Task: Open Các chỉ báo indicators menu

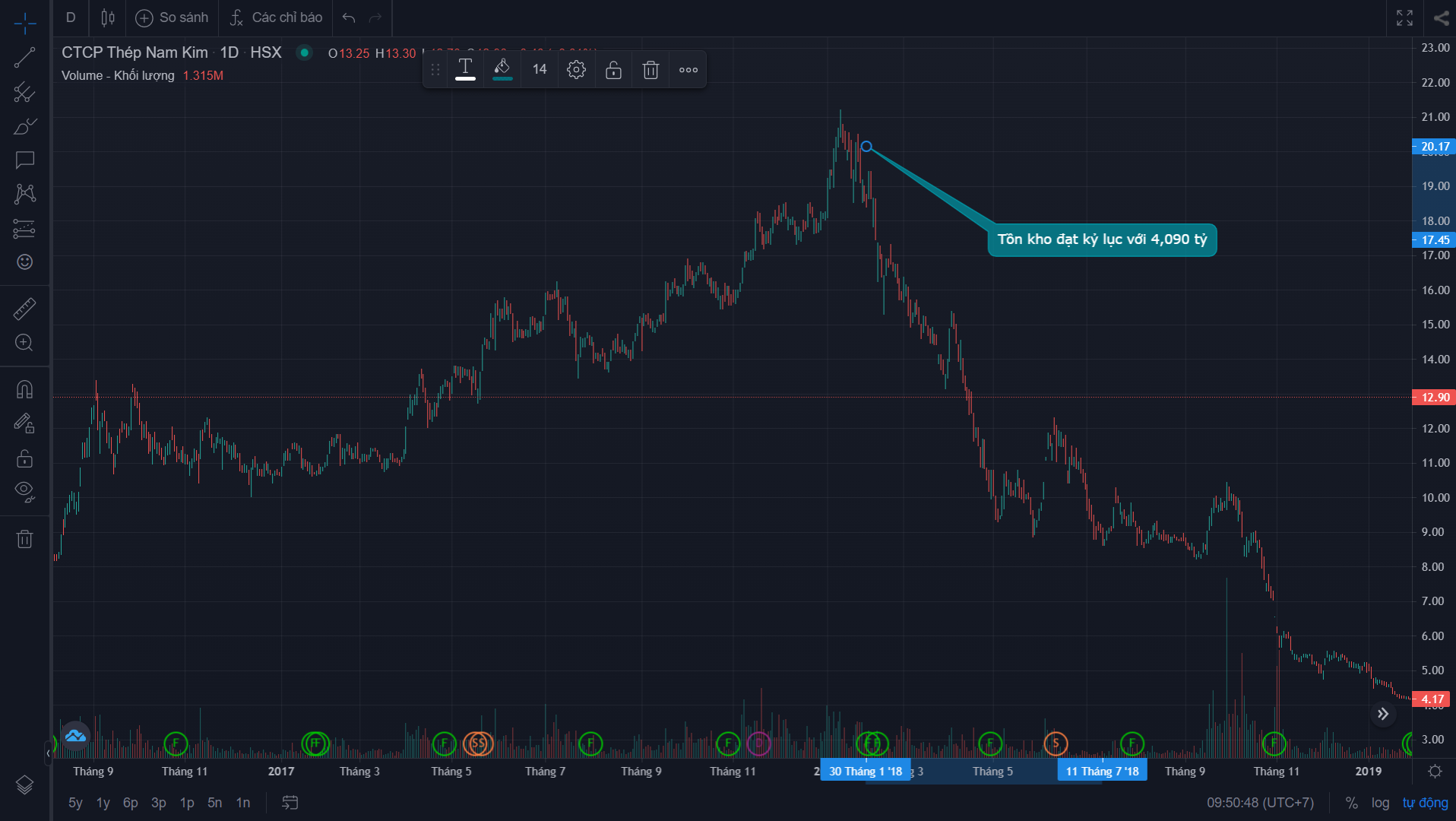Action: click(277, 17)
